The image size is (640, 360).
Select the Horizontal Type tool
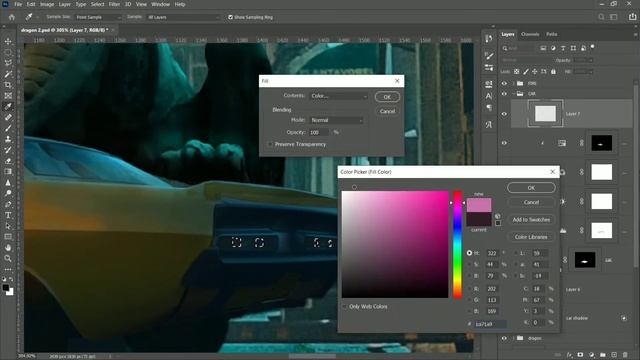8,215
